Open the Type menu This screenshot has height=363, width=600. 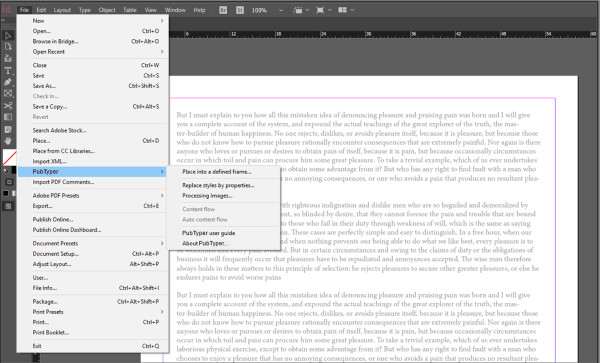(x=85, y=10)
